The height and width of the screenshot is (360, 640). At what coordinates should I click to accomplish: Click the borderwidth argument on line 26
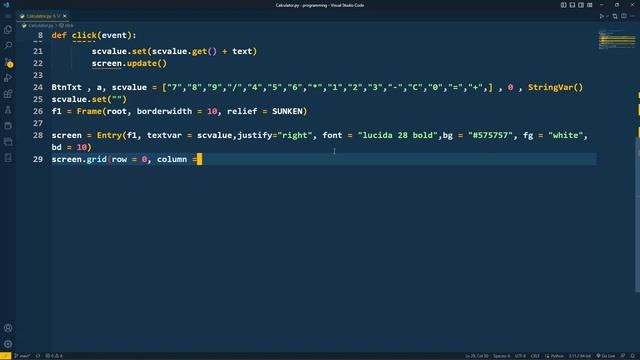164,111
